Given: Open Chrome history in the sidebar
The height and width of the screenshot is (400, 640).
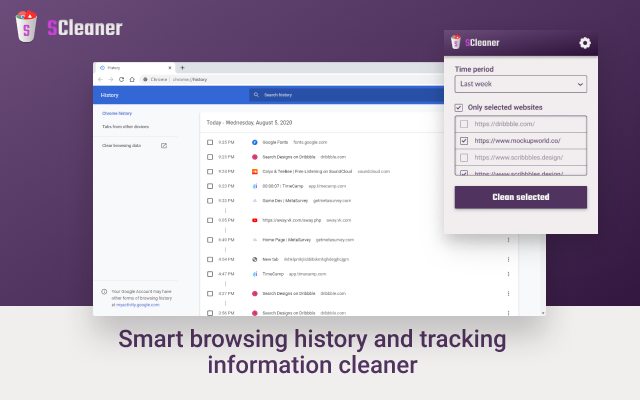Looking at the screenshot, I should point(117,113).
